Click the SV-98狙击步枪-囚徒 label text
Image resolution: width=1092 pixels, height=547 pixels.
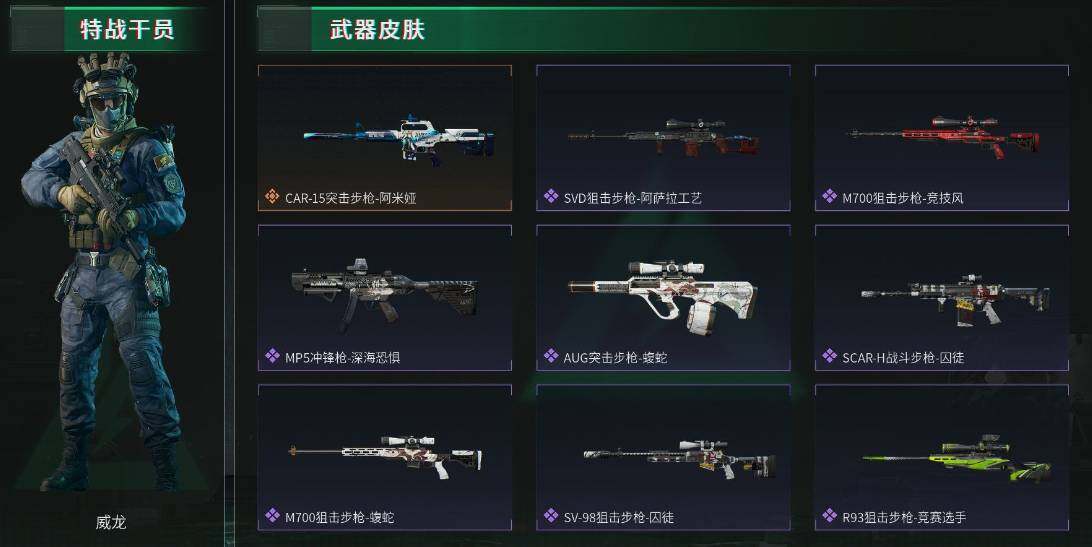click(618, 517)
